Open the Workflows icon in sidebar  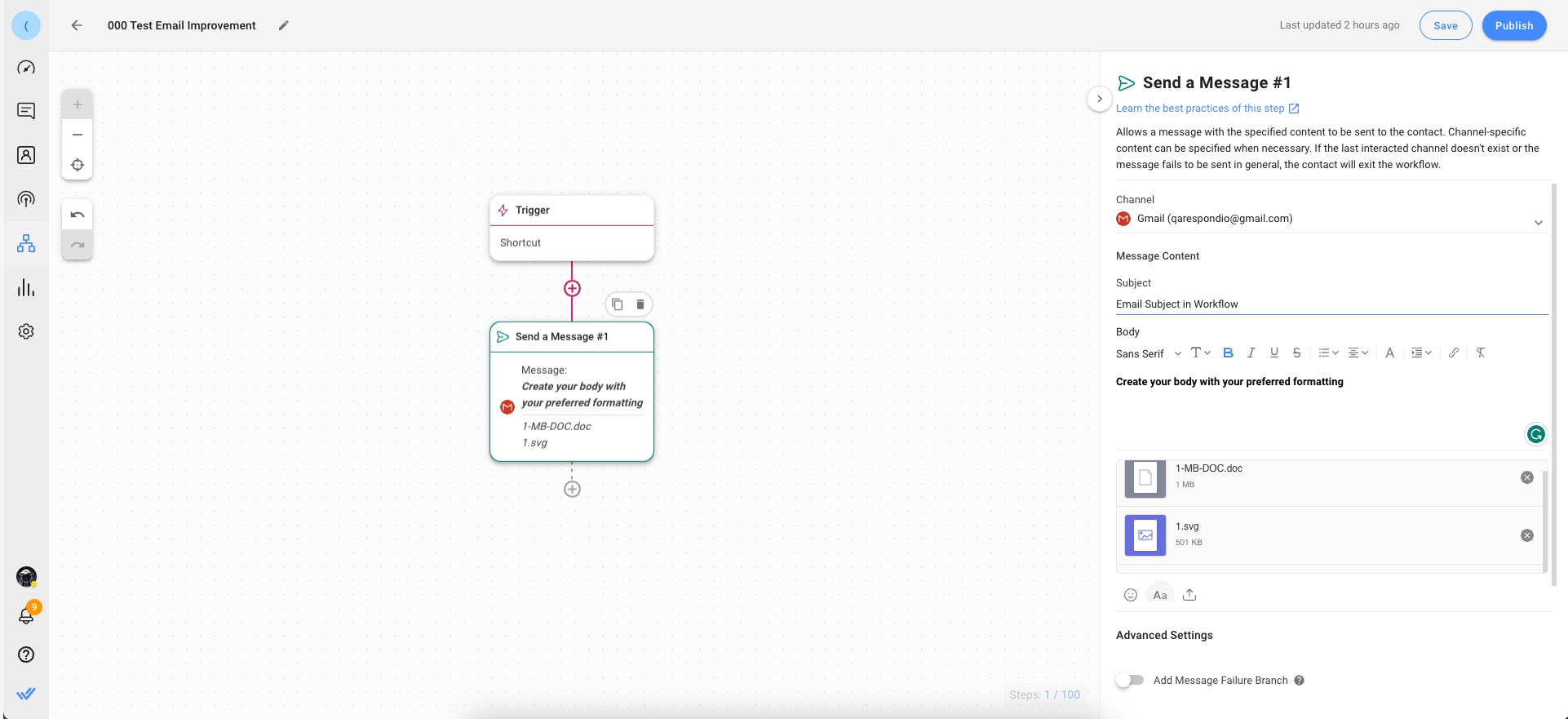pos(26,243)
